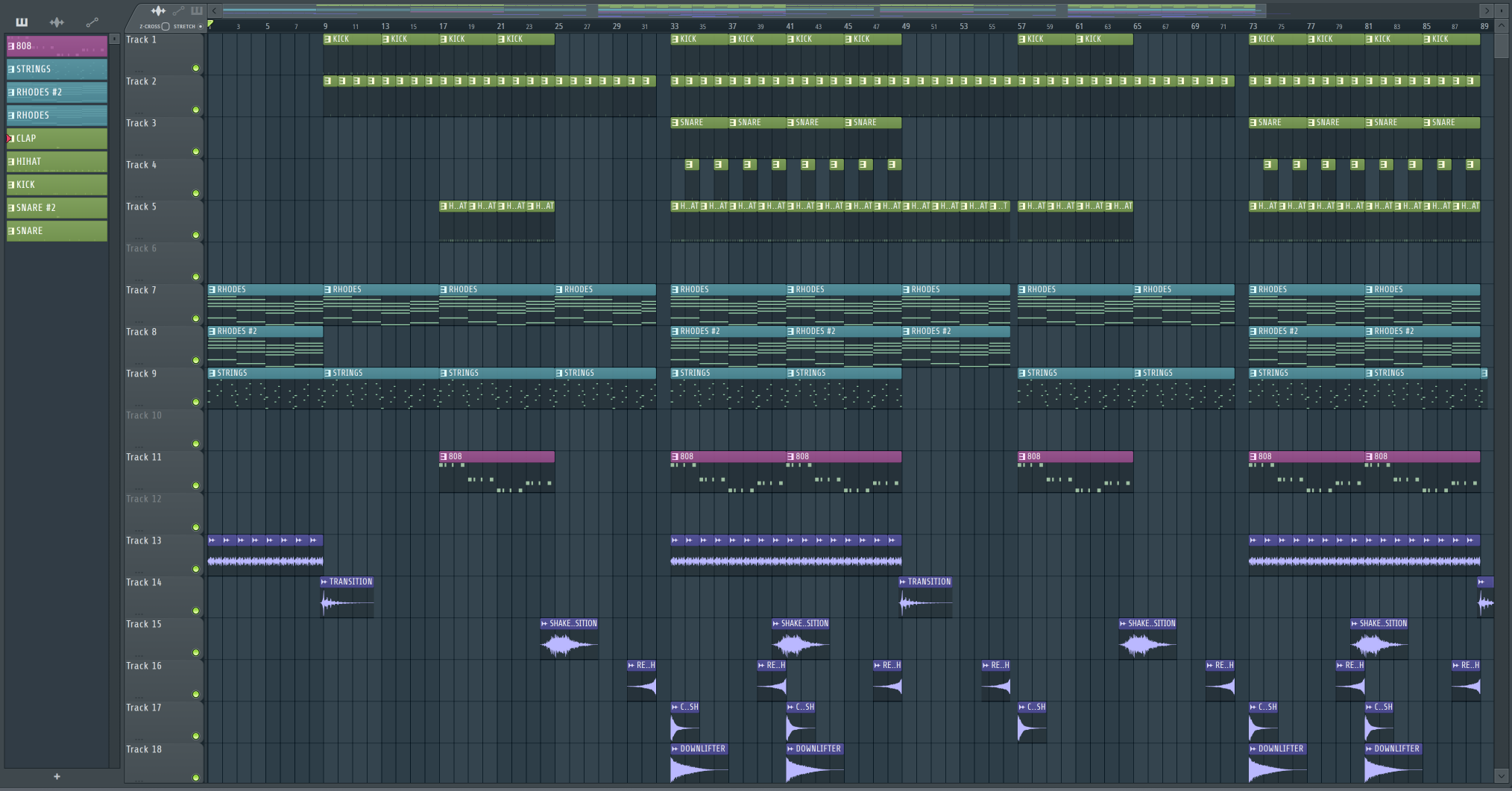Select the RHODES pattern in the picker

pyautogui.click(x=57, y=115)
